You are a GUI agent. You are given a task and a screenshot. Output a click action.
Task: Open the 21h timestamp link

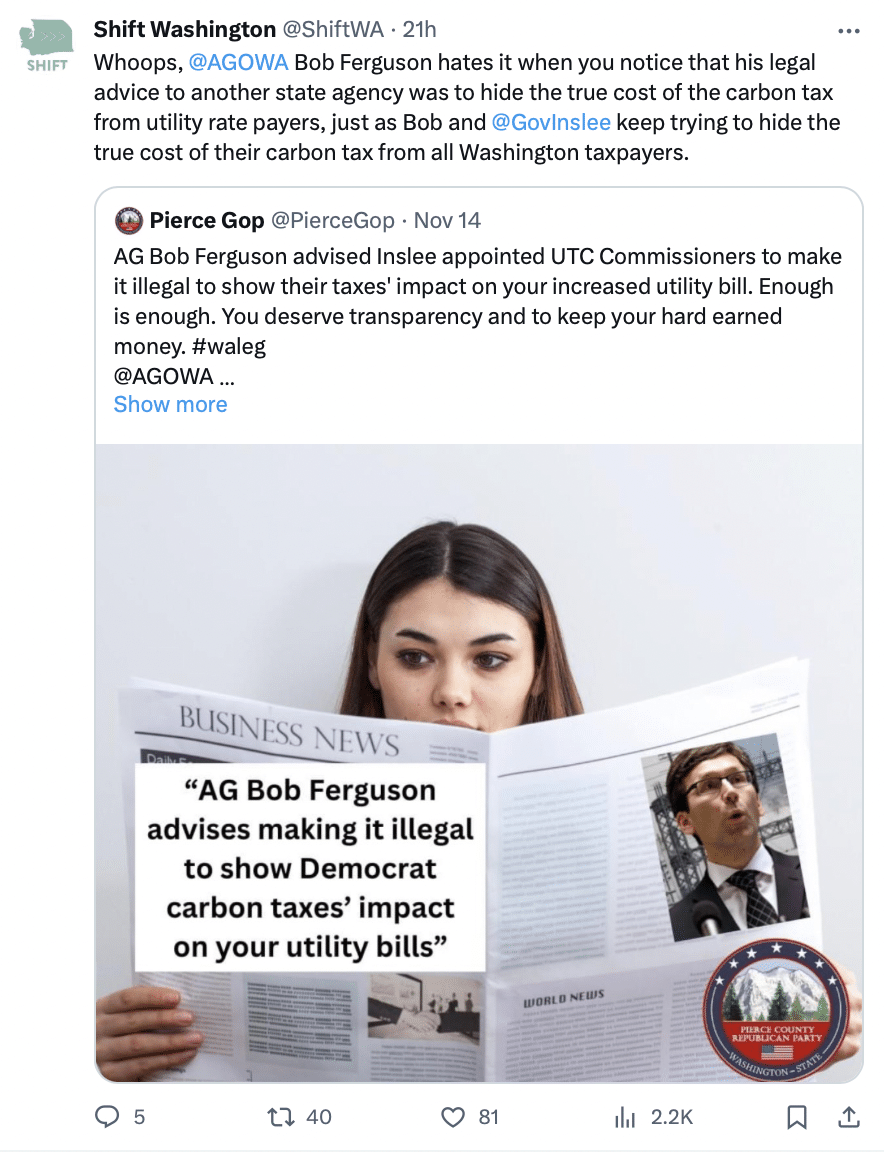[x=420, y=29]
